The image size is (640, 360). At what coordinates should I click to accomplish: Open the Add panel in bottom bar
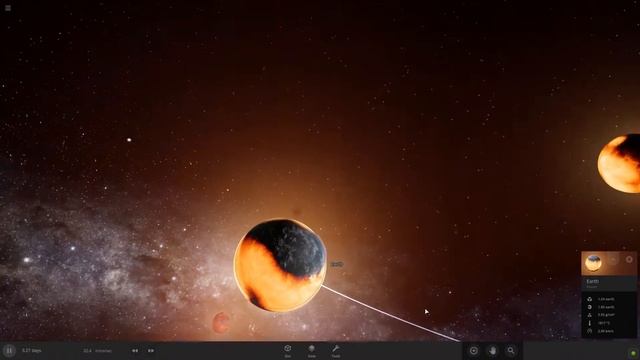287,351
